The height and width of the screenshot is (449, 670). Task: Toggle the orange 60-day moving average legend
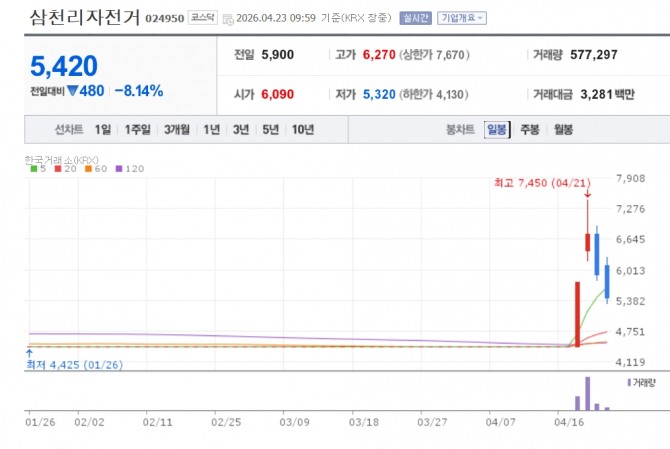point(93,169)
